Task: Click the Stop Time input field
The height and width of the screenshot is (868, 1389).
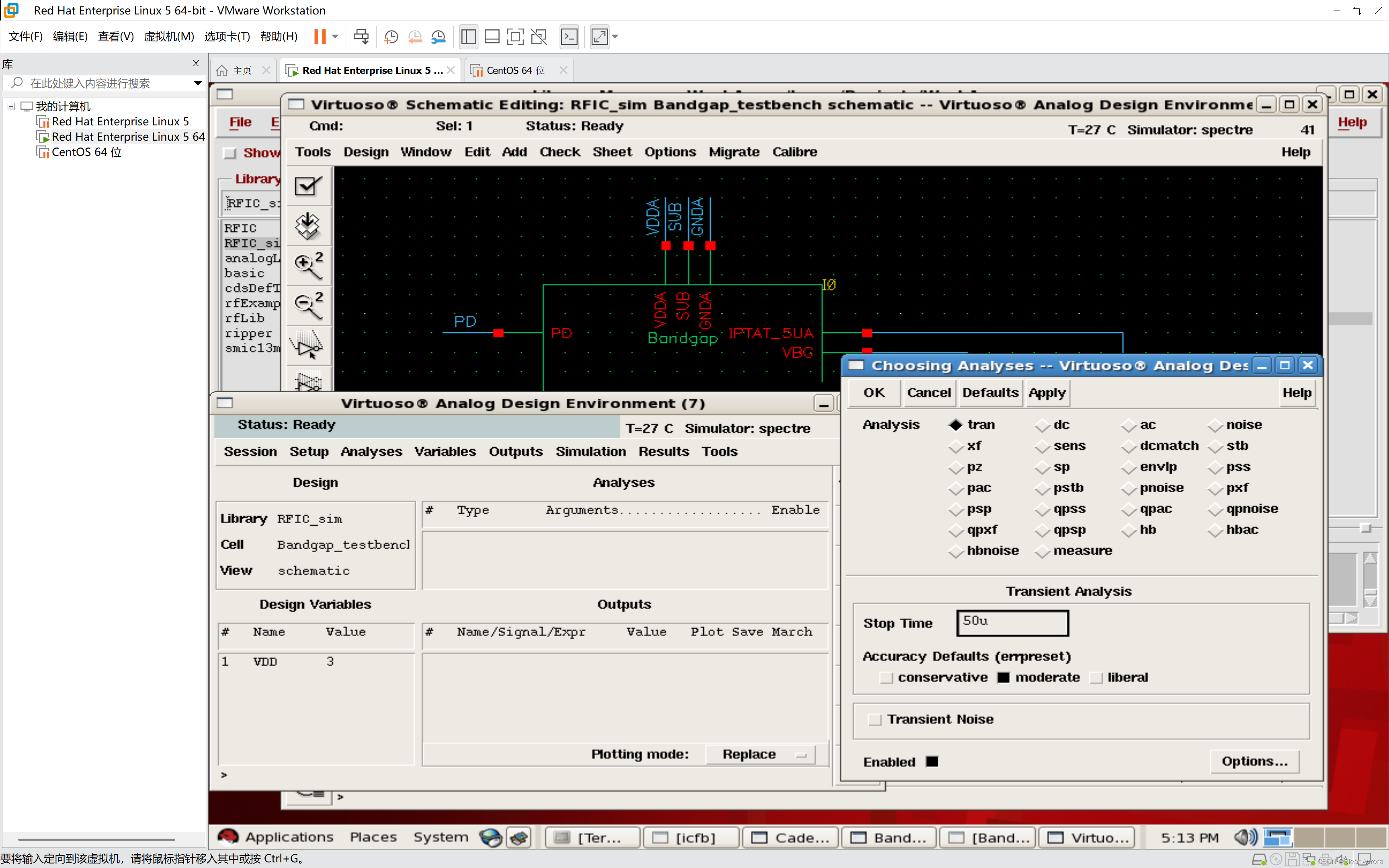Action: coord(1012,623)
